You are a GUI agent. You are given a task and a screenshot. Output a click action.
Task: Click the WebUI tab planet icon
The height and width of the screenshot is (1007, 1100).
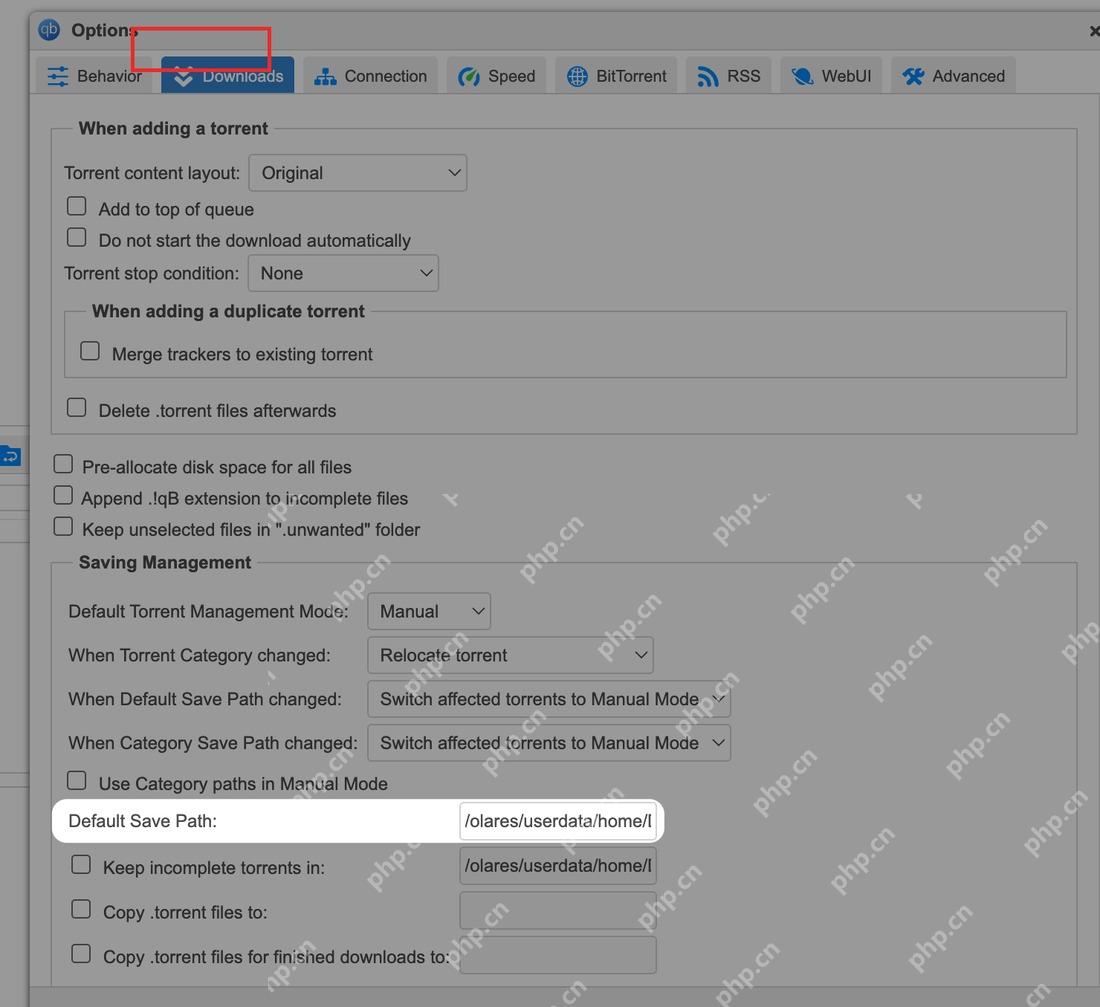click(802, 76)
